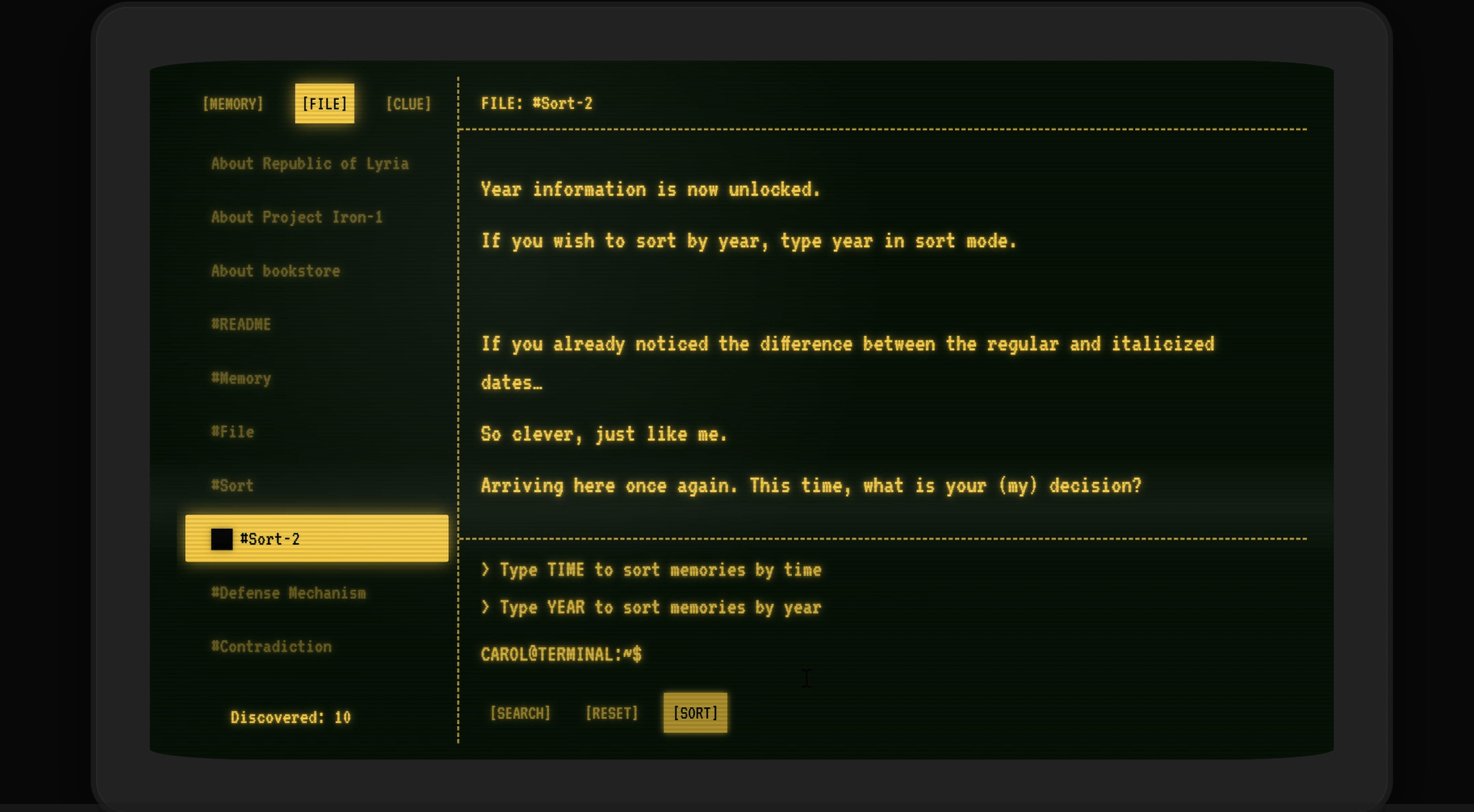Open the CLUE tab
Viewport: 1474px width, 812px height.
click(x=408, y=104)
